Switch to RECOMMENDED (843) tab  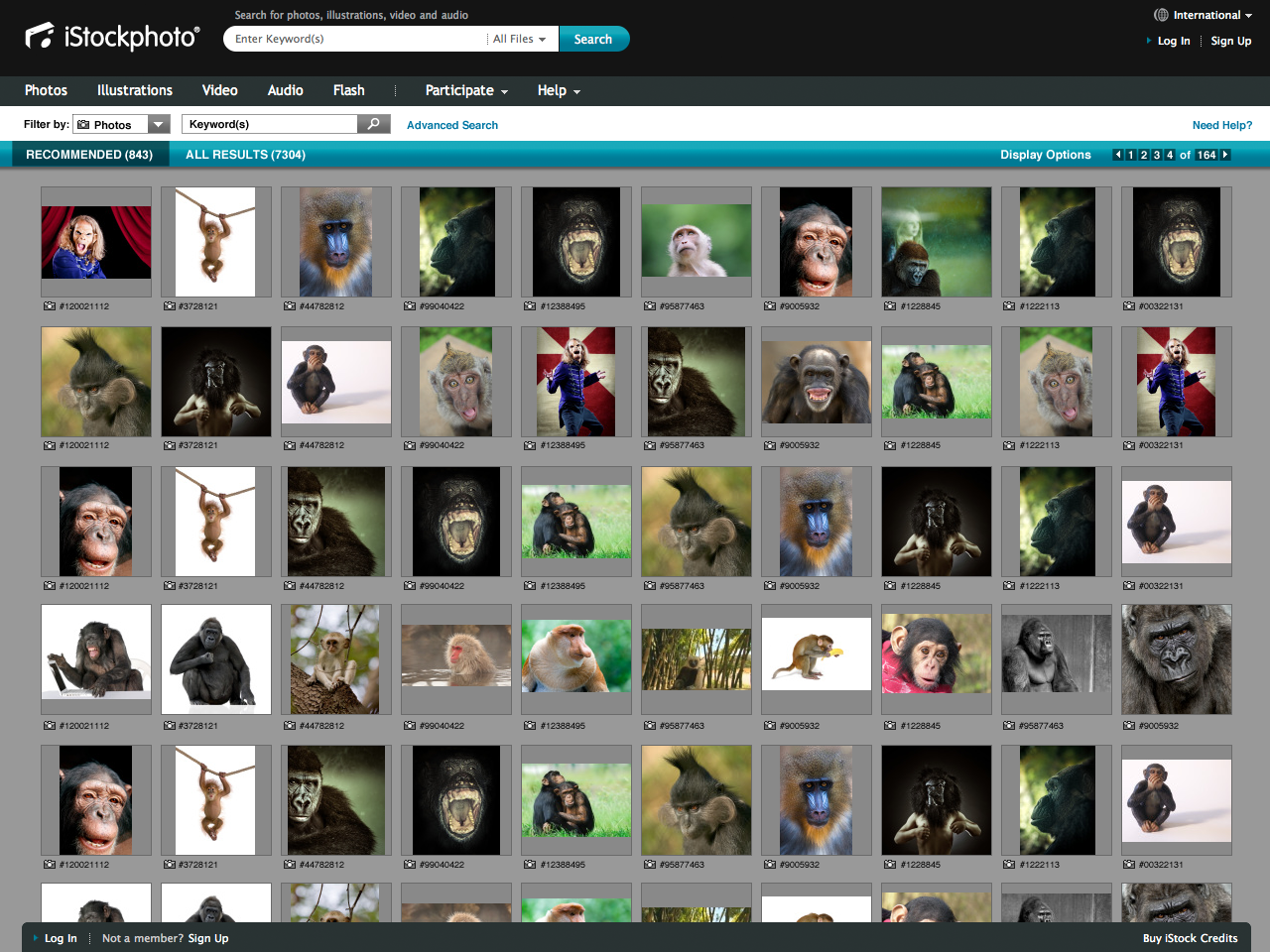pos(89,155)
